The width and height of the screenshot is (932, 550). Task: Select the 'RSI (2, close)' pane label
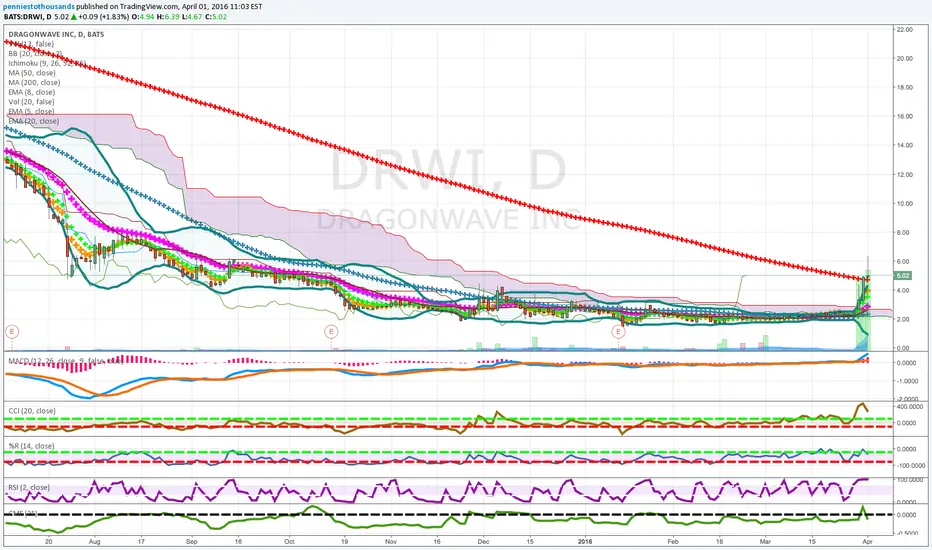click(x=29, y=488)
